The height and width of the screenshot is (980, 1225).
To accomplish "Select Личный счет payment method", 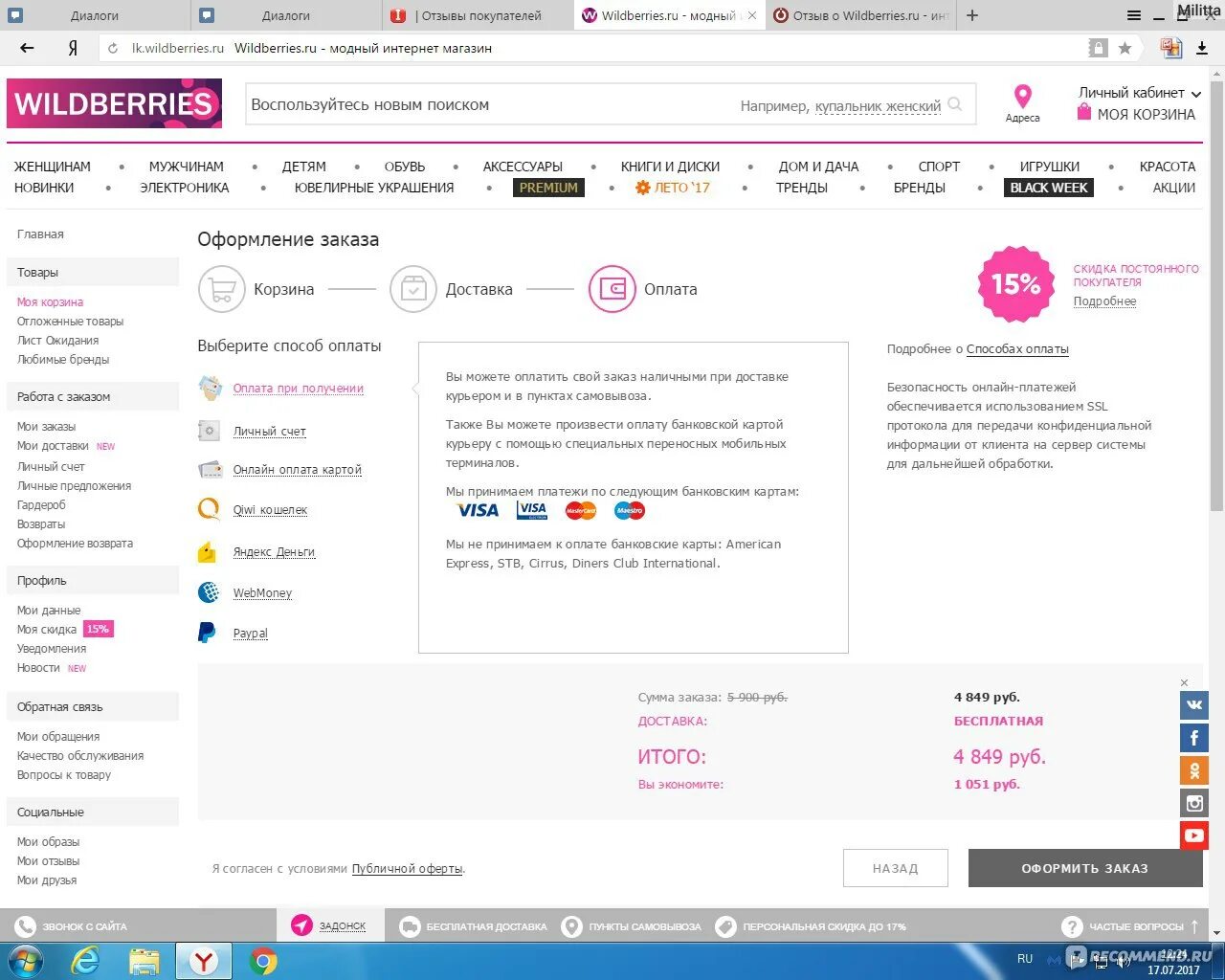I will point(270,432).
